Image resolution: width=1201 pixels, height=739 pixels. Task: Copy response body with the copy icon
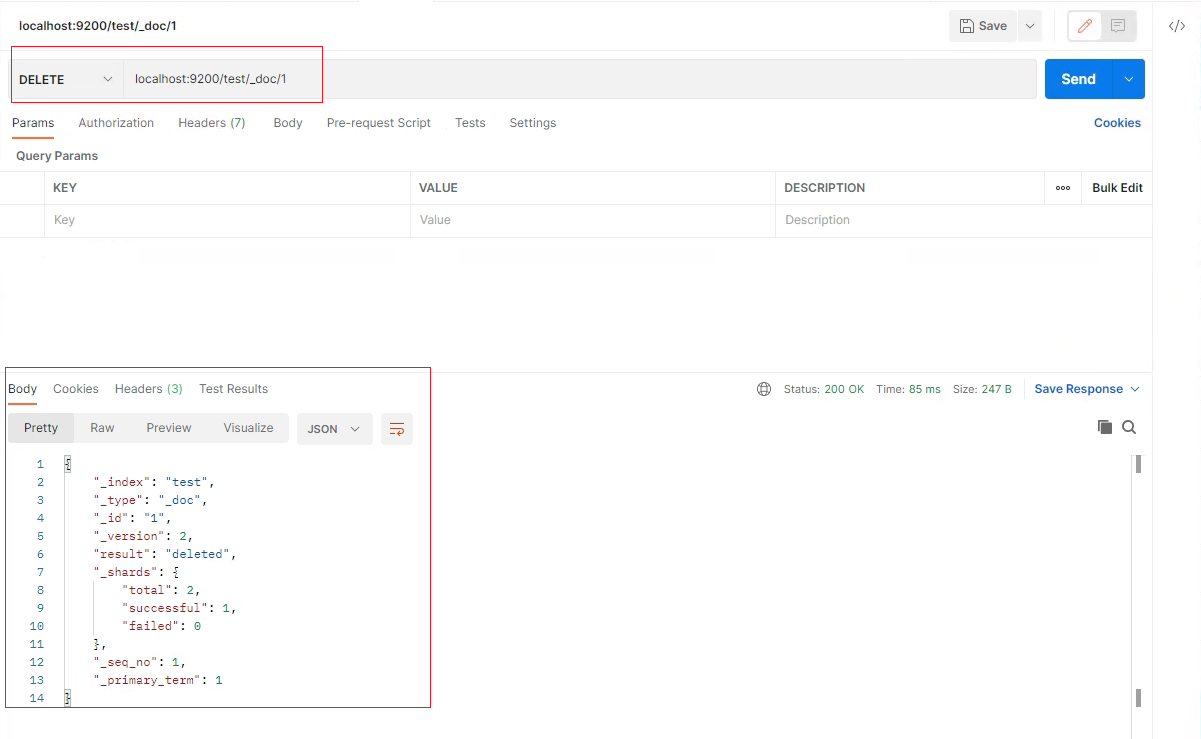(1105, 427)
